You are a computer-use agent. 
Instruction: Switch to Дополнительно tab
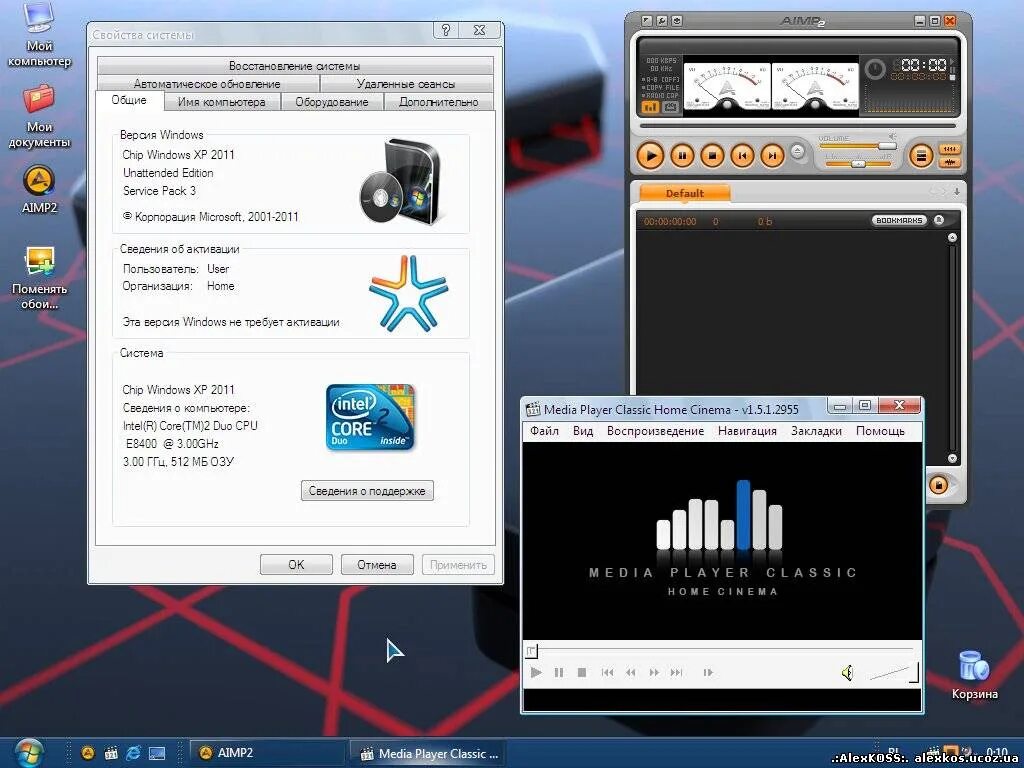[x=438, y=102]
